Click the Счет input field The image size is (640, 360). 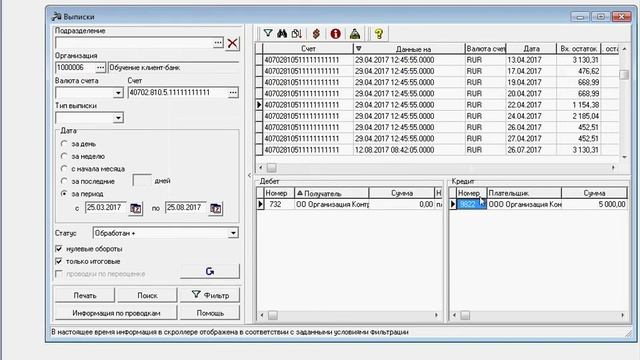[178, 93]
